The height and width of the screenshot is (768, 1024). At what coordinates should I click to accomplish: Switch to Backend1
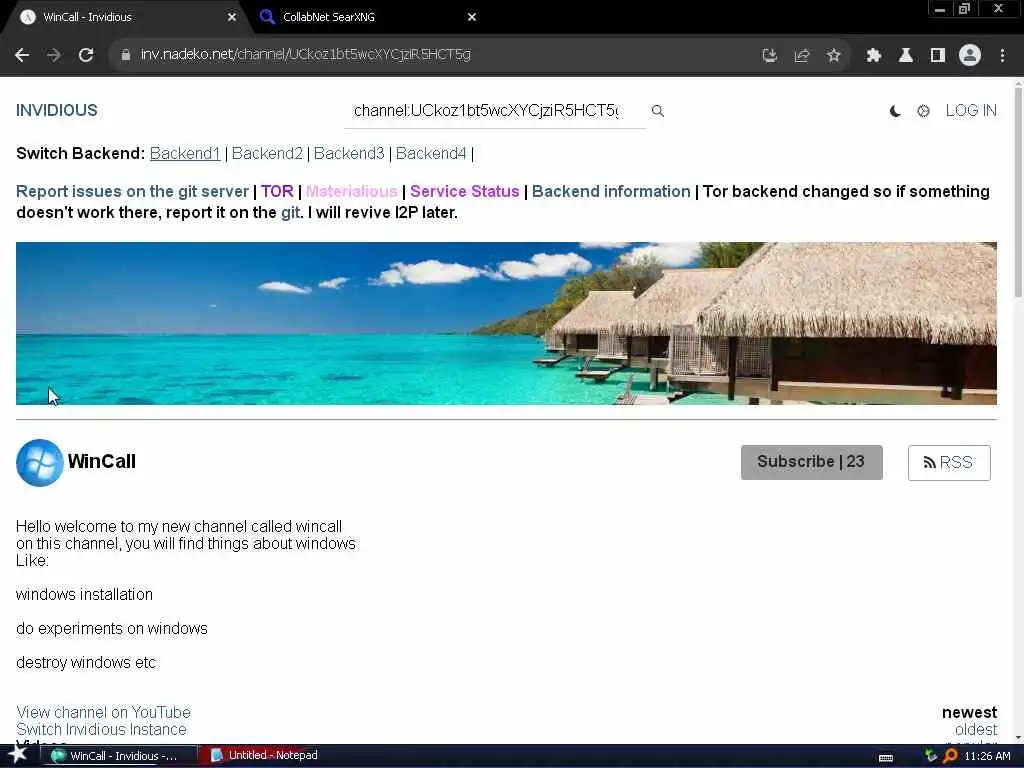pos(185,153)
